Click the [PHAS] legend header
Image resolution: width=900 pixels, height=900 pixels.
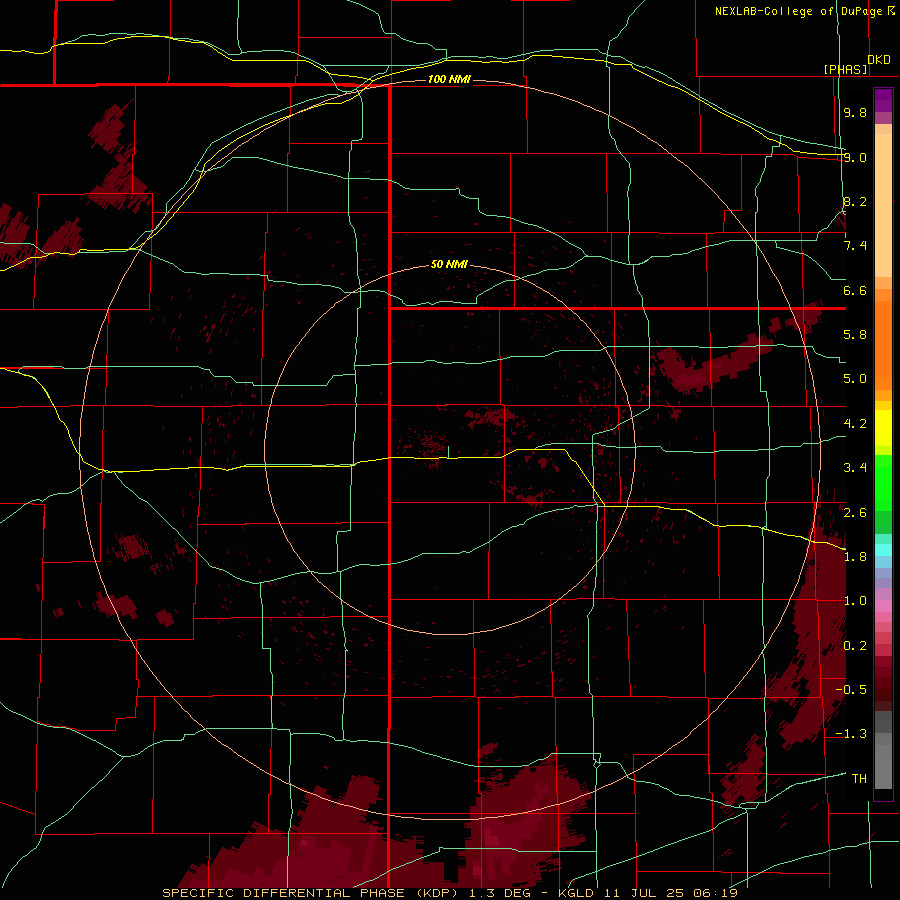click(x=845, y=69)
